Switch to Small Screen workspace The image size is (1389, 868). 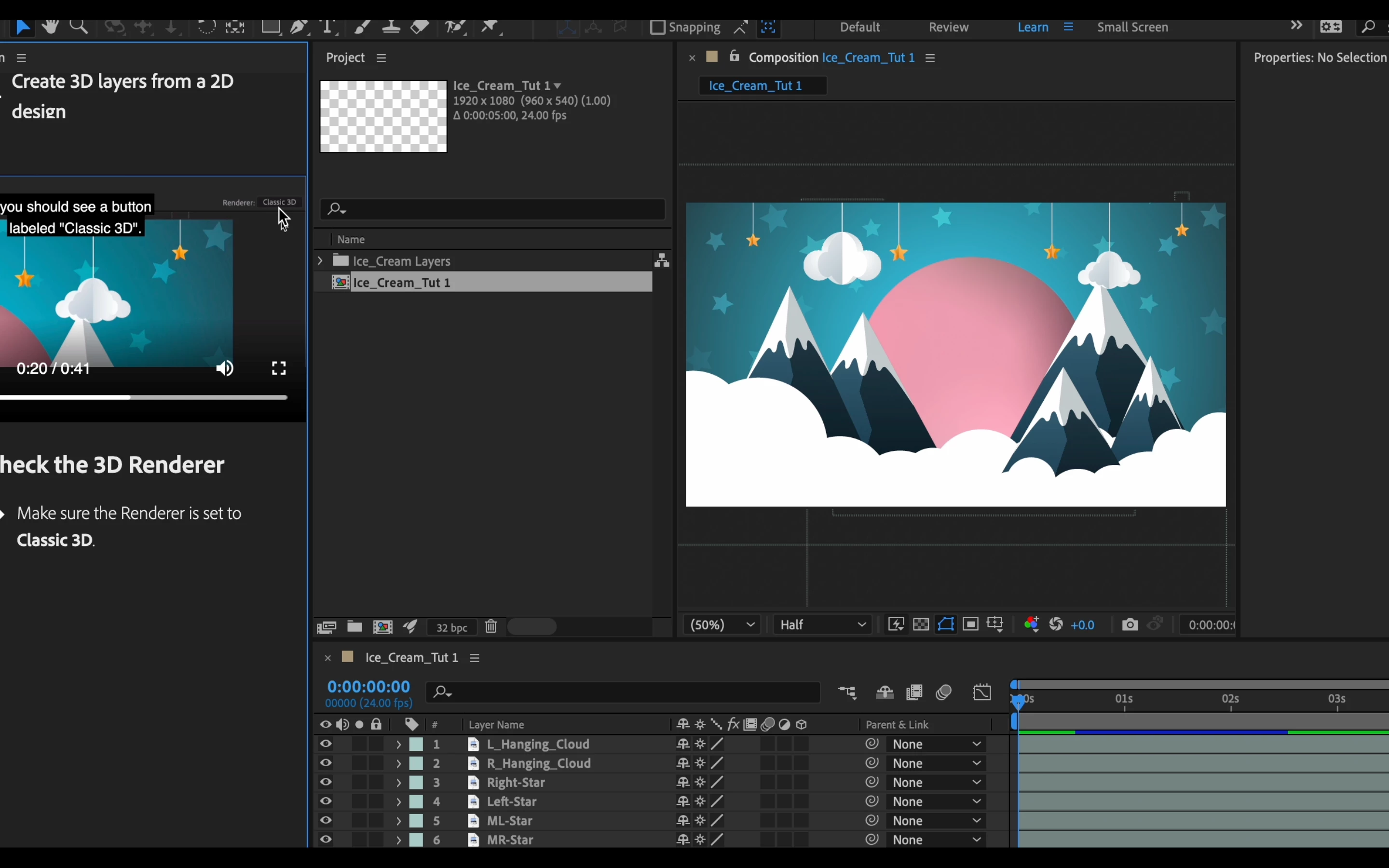(x=1132, y=27)
